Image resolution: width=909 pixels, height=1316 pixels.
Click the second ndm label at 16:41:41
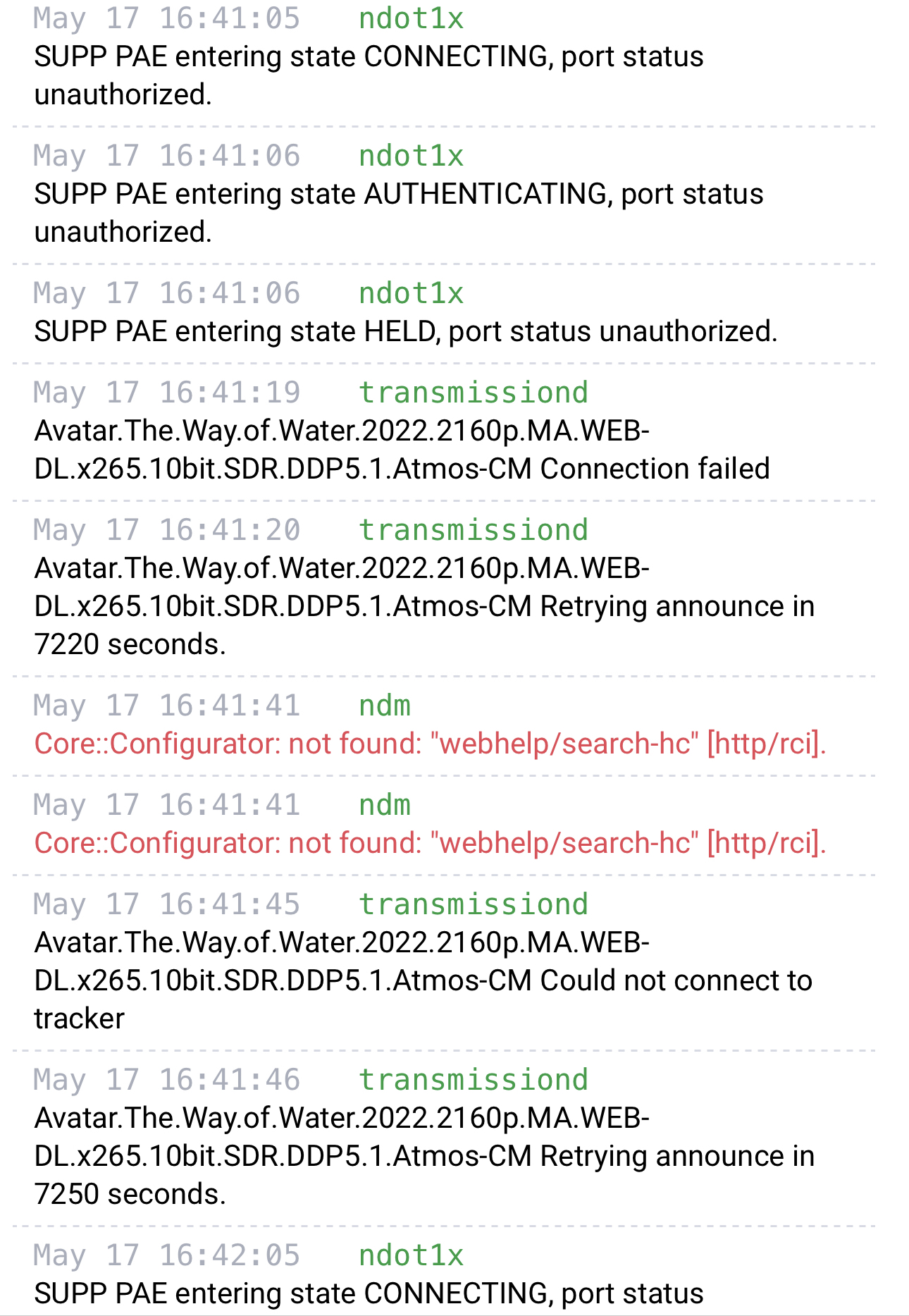385,805
